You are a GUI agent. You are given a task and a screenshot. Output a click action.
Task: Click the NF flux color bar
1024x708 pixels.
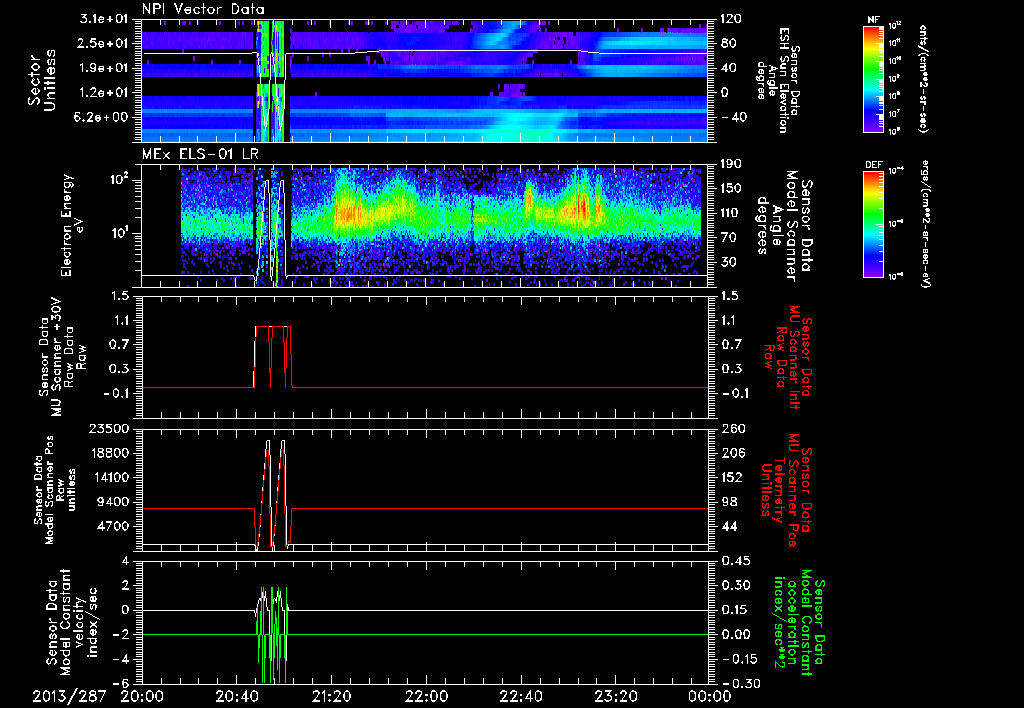pos(873,78)
